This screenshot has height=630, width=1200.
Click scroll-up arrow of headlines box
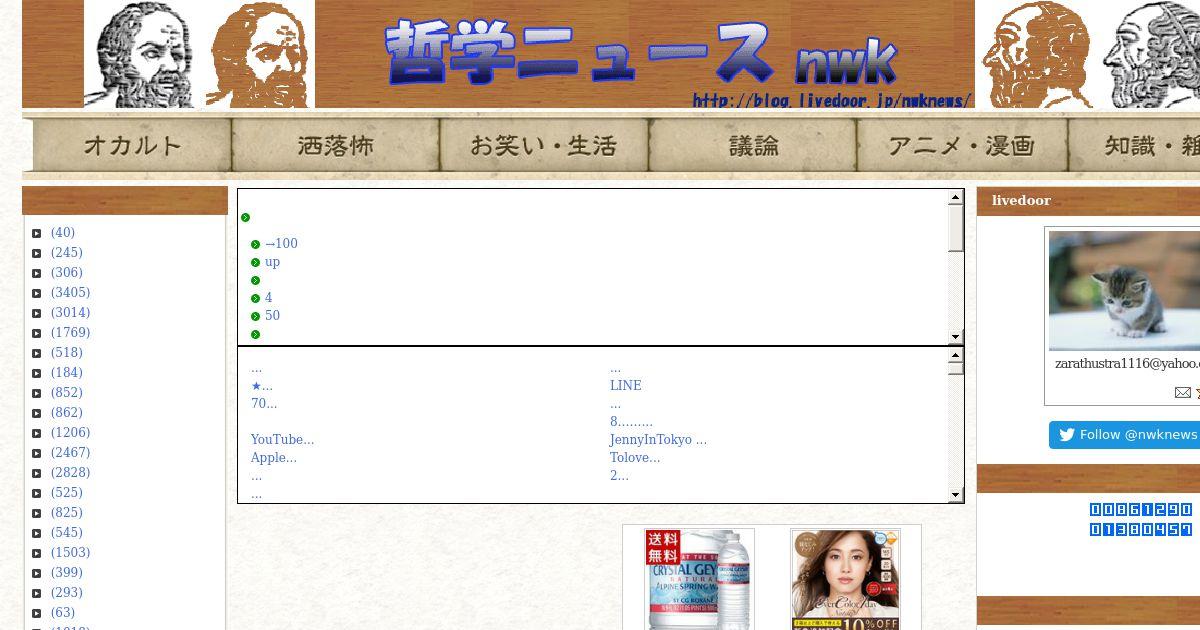click(x=956, y=355)
